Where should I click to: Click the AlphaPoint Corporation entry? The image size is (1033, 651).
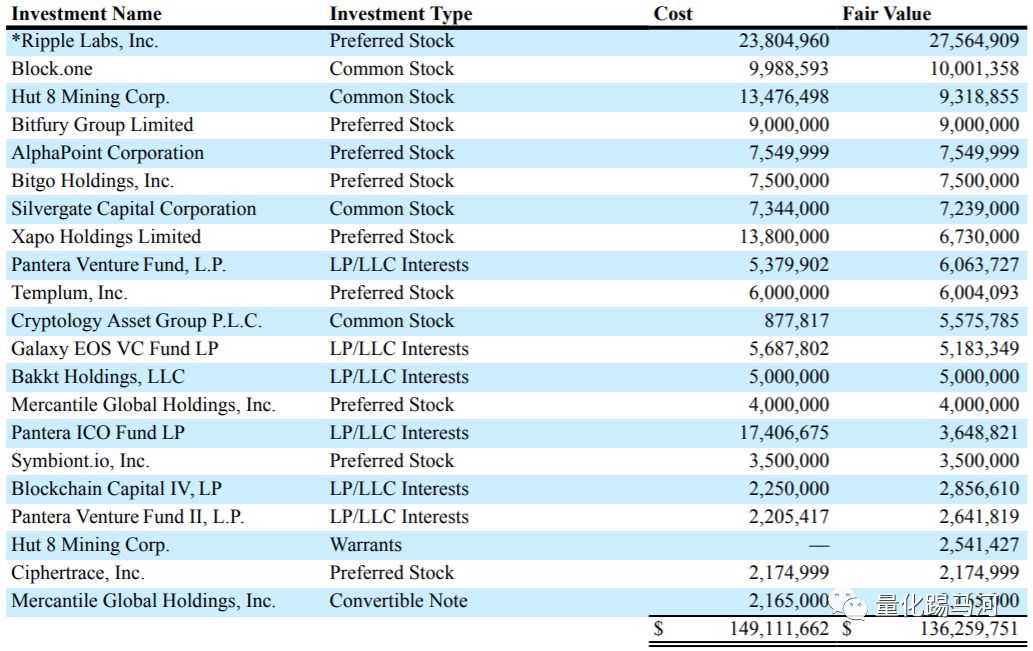[x=107, y=153]
